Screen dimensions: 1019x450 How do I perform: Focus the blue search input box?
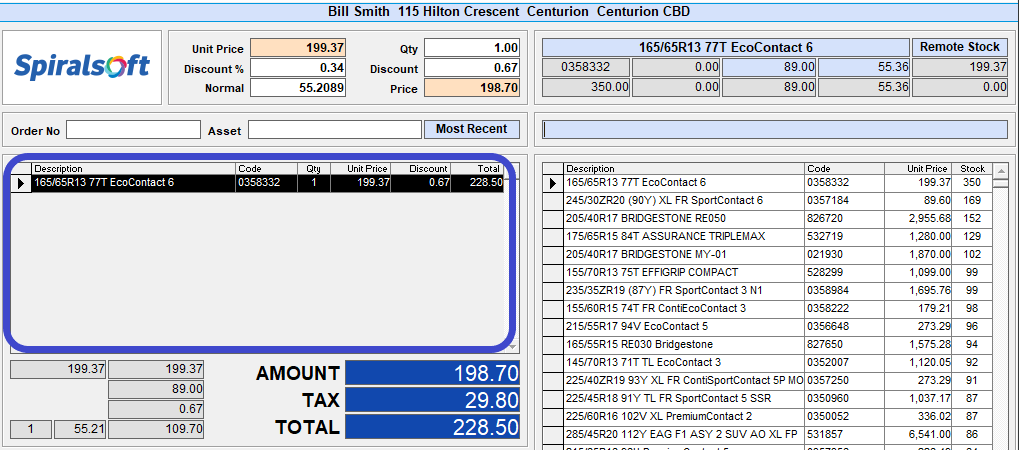(x=775, y=129)
